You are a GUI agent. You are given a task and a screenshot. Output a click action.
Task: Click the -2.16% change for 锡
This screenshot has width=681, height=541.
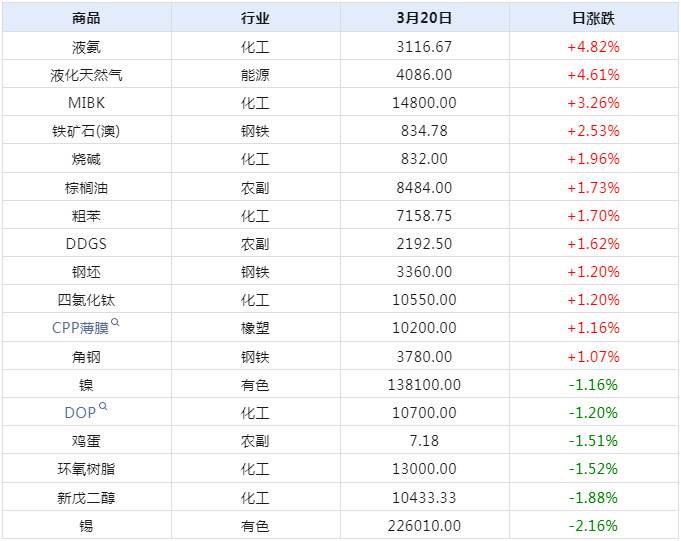pos(593,525)
